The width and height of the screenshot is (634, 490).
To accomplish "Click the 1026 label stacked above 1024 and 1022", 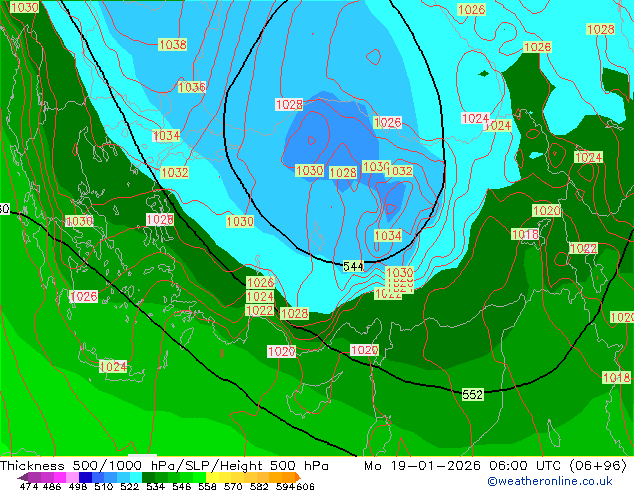I will 260,282.
